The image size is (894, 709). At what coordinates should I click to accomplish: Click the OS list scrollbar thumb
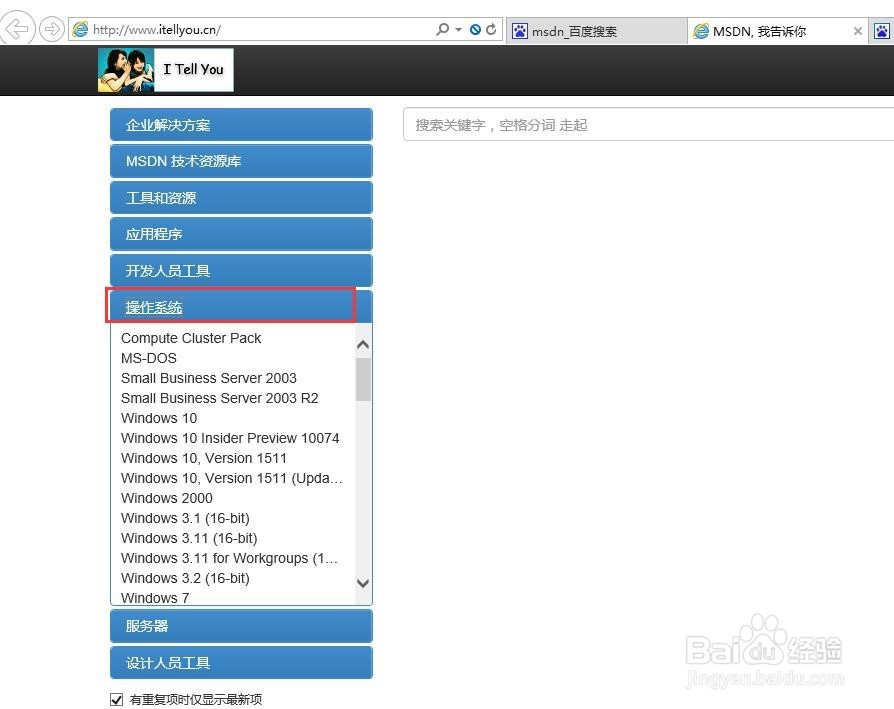(363, 379)
